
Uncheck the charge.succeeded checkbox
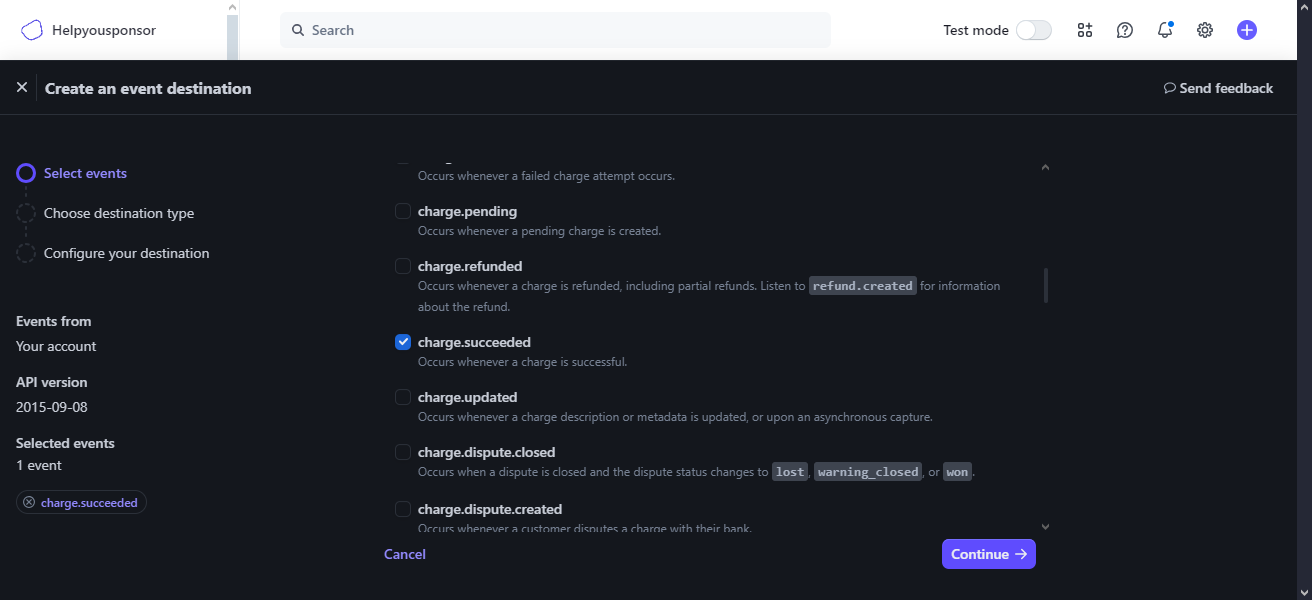403,342
